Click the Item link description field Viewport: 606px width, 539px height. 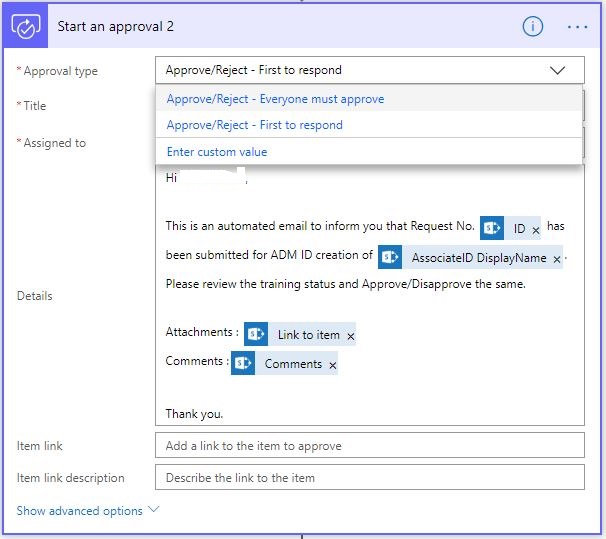coord(369,478)
